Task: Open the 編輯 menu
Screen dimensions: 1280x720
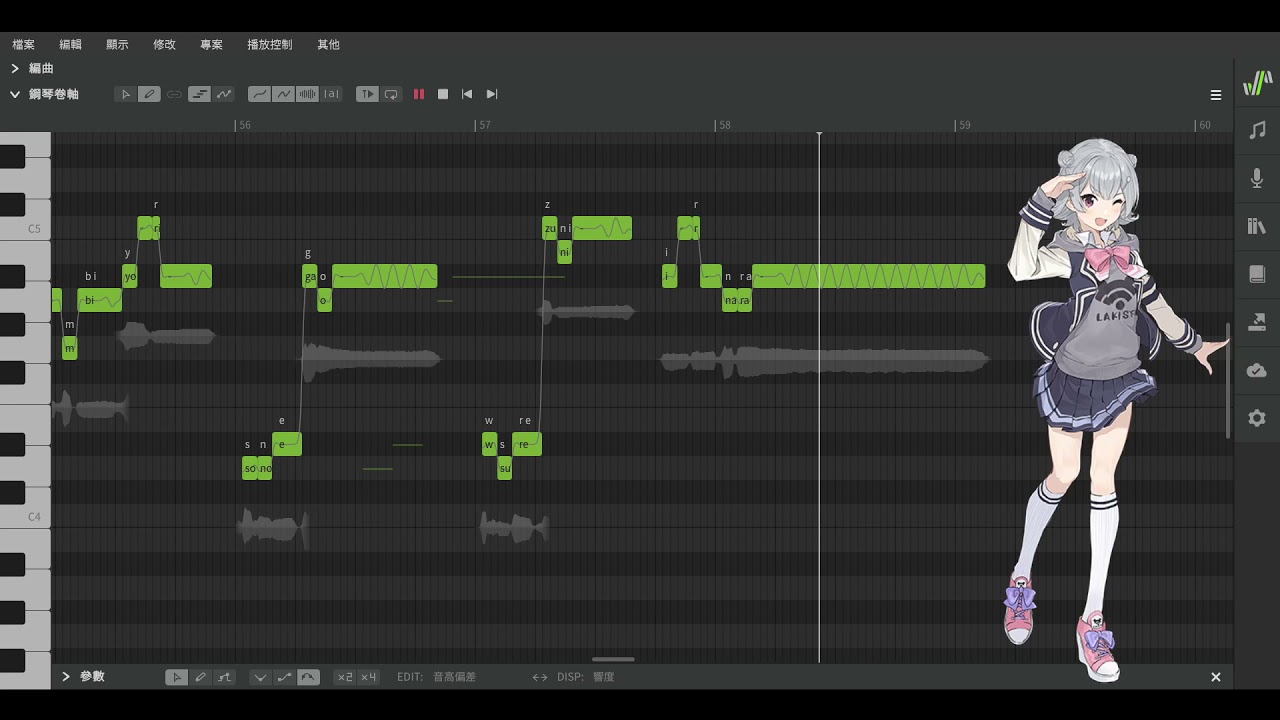Action: [x=70, y=45]
